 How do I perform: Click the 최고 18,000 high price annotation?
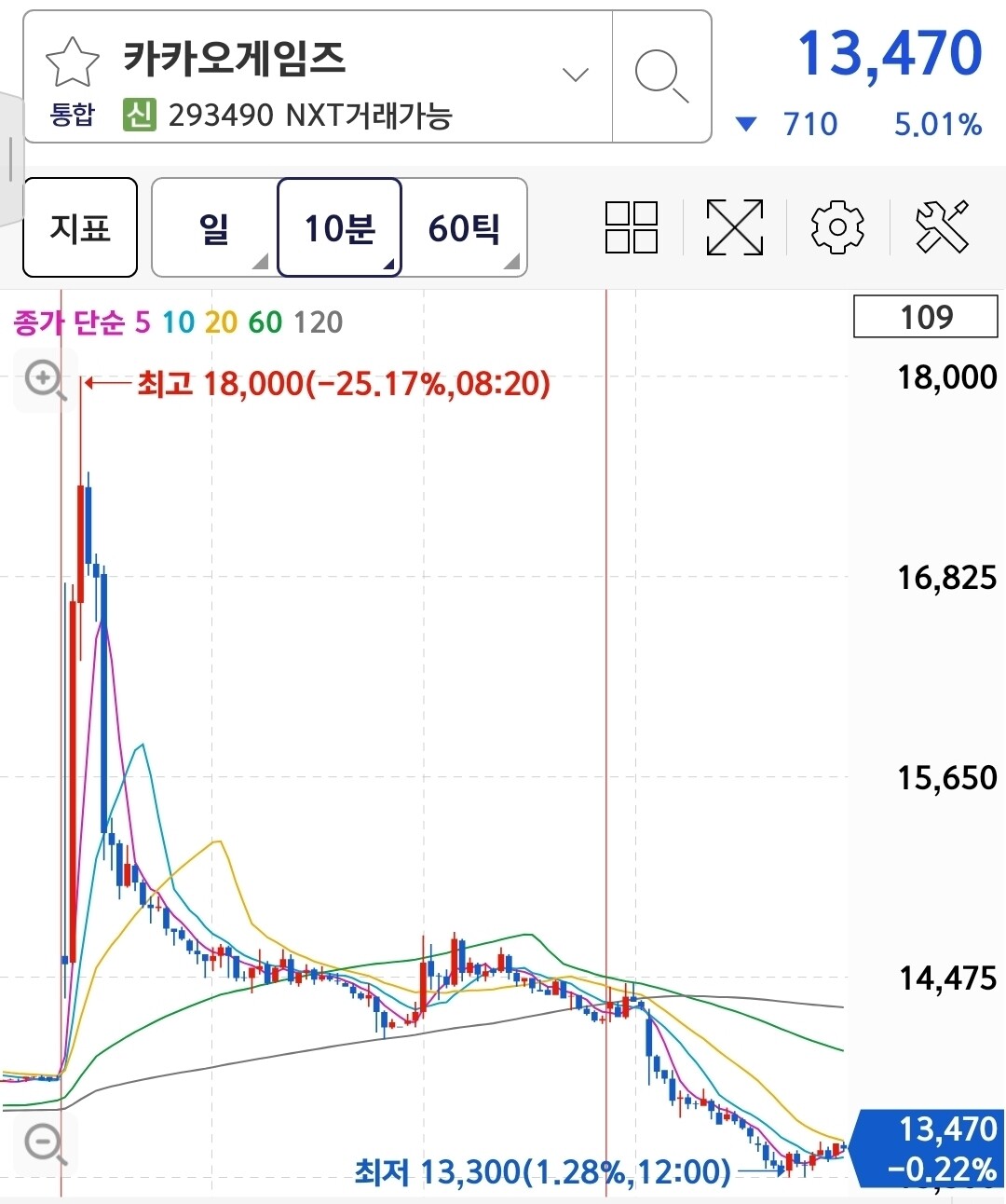click(x=344, y=383)
